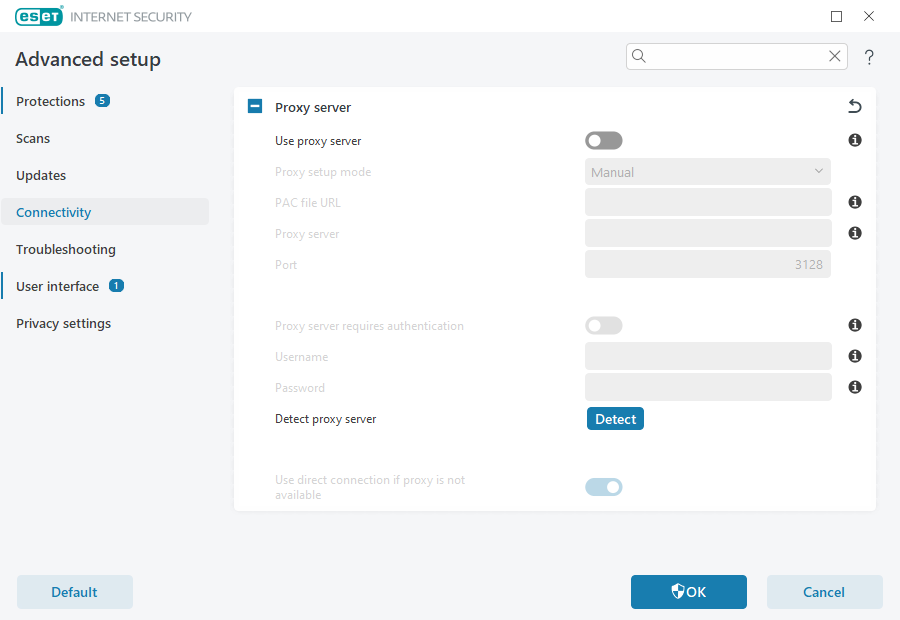Click the Proxy server address input field
The height and width of the screenshot is (620, 900).
coord(708,233)
